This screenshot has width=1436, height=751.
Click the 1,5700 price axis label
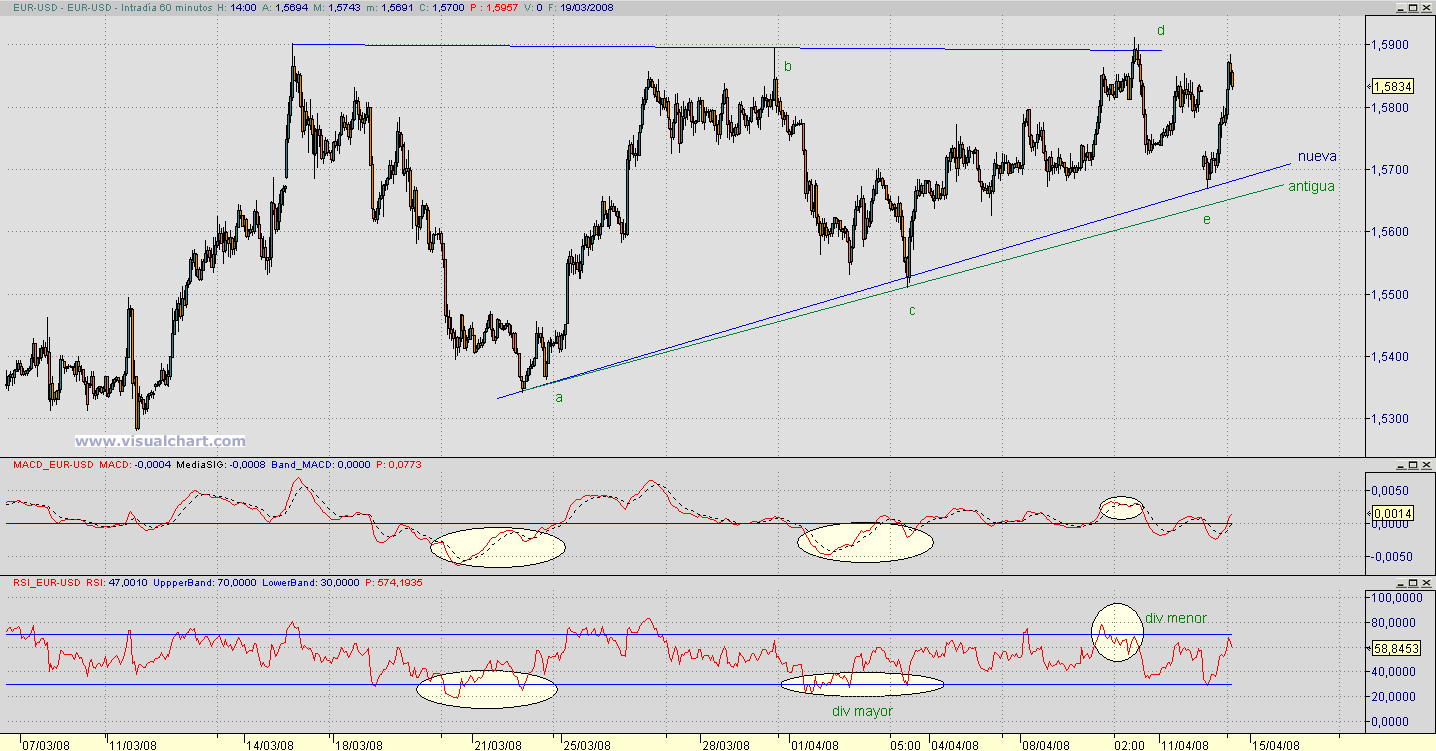1391,170
